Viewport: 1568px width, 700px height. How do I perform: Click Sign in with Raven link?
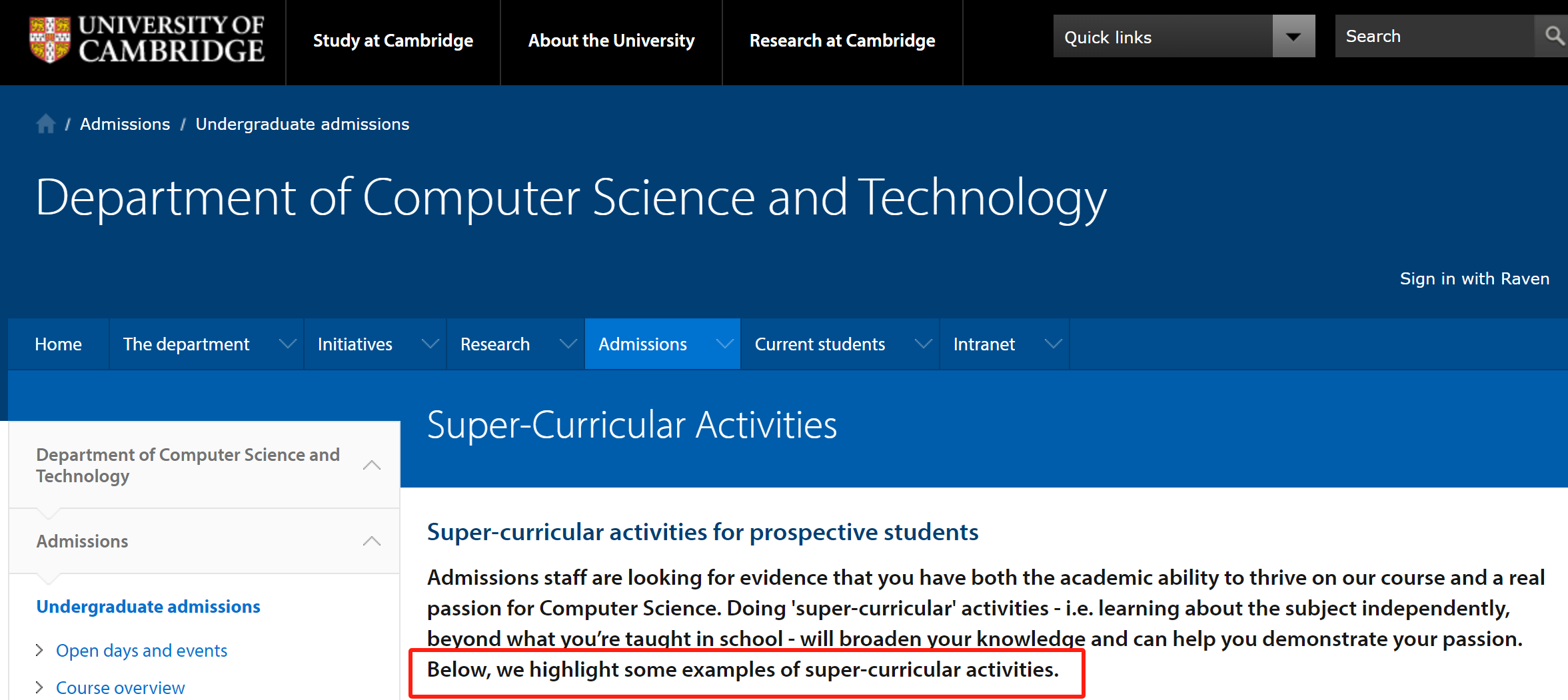pos(1475,278)
